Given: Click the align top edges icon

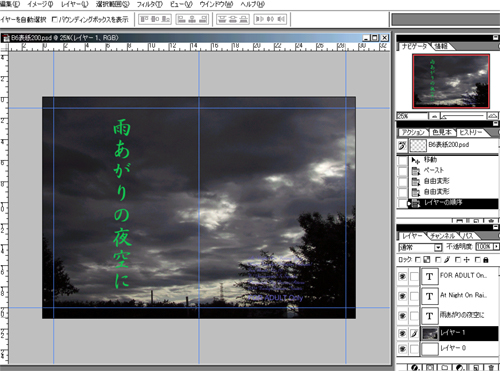Looking at the screenshot, I should click(x=144, y=19).
